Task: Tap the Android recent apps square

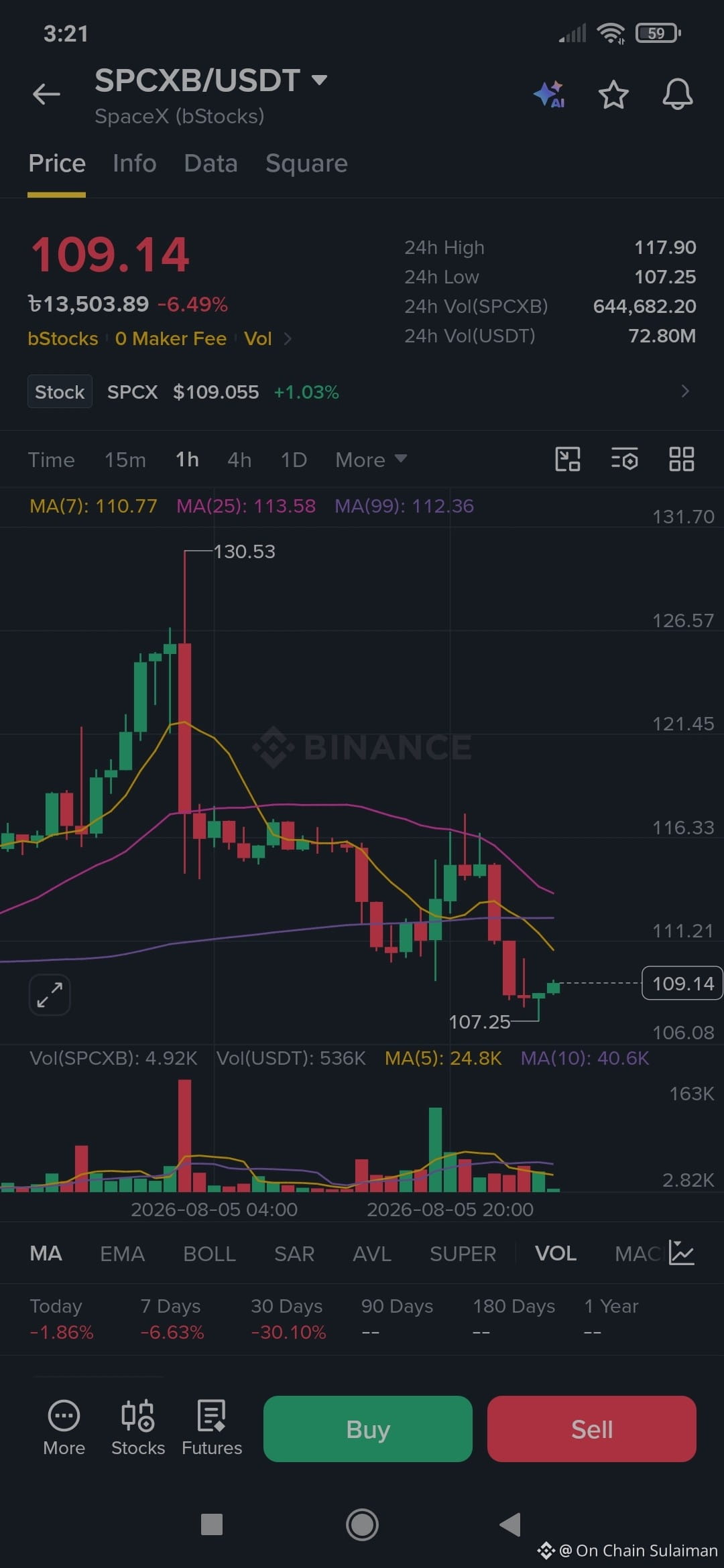Action: [x=212, y=1524]
